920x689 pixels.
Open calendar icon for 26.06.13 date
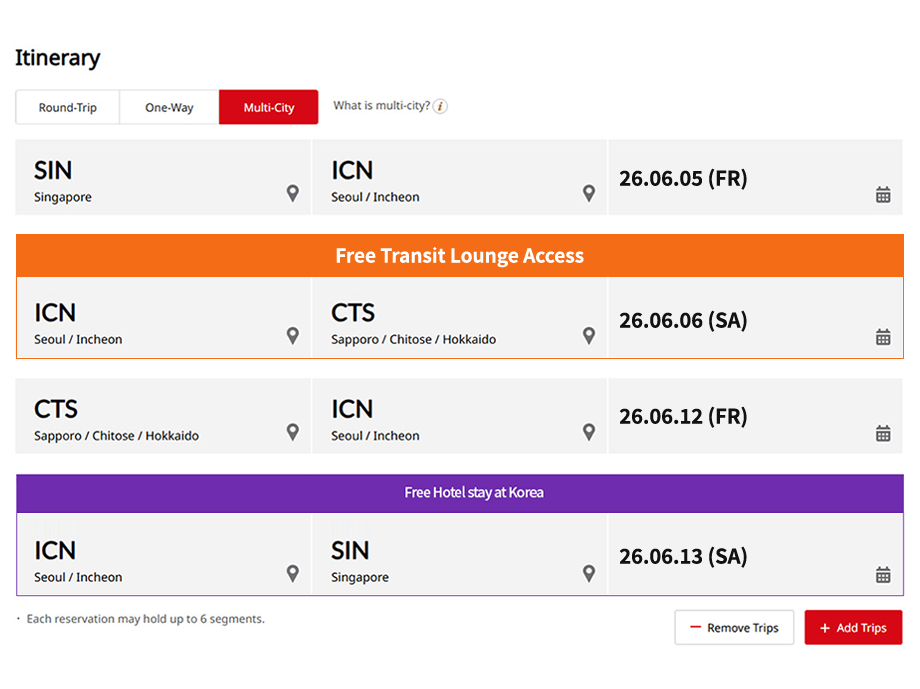(883, 575)
